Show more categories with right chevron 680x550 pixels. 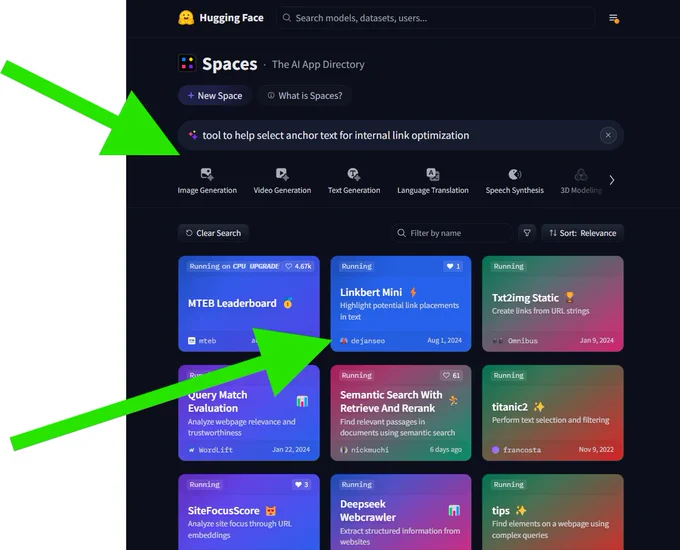tap(612, 180)
